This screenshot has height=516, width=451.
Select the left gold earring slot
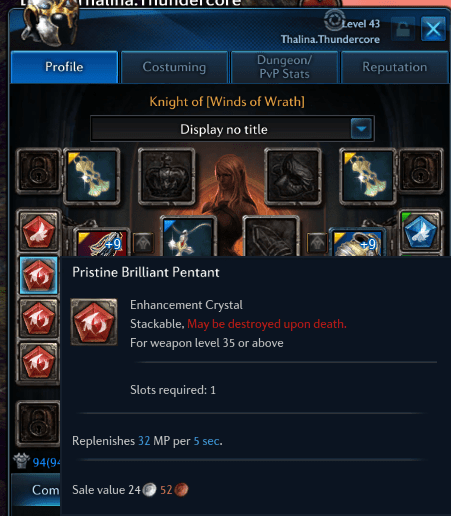pos(92,176)
